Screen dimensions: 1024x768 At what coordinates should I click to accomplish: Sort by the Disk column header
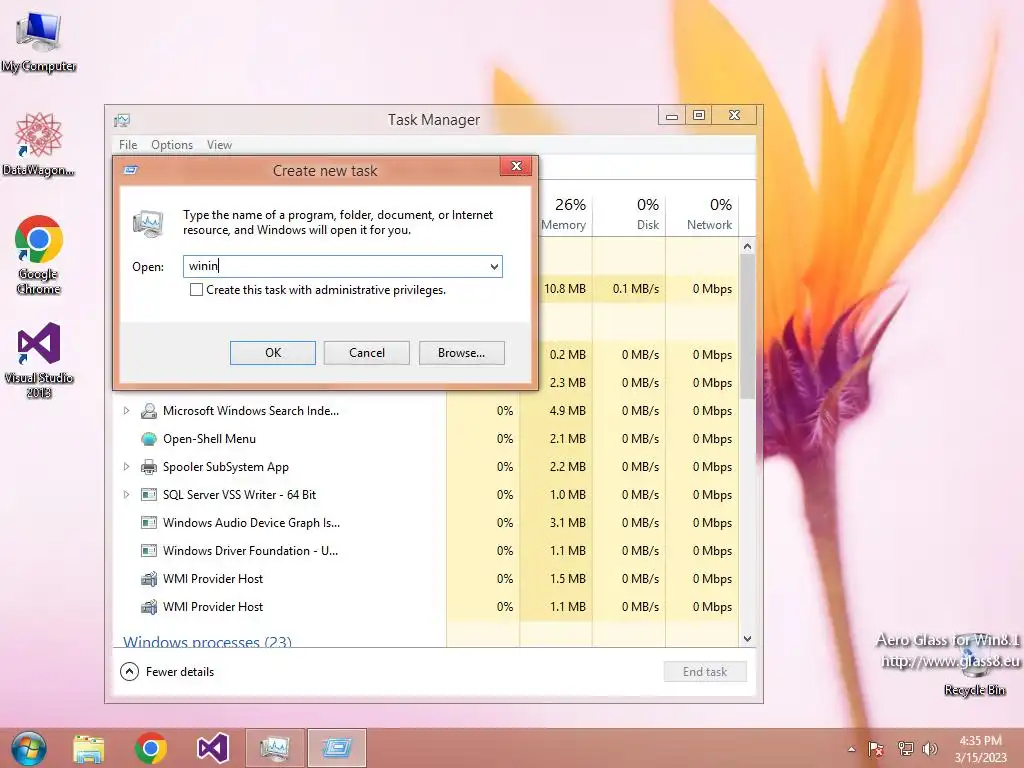(x=629, y=214)
